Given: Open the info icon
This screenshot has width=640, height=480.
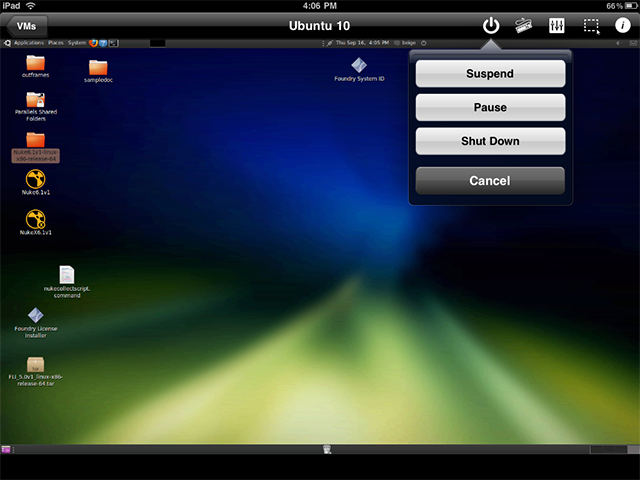Looking at the screenshot, I should 622,25.
